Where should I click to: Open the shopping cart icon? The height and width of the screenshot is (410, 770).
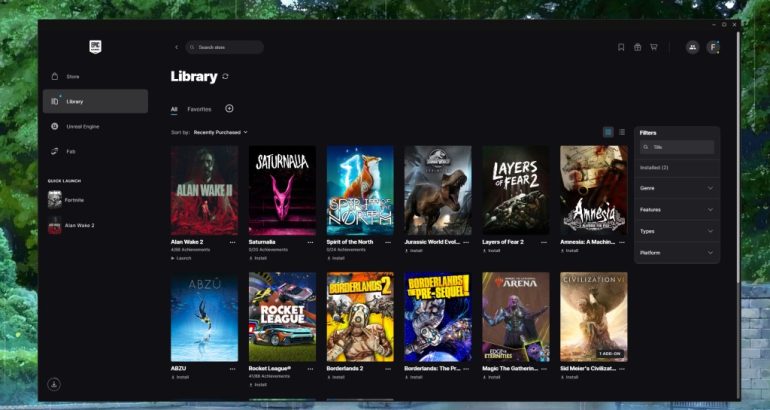point(654,47)
